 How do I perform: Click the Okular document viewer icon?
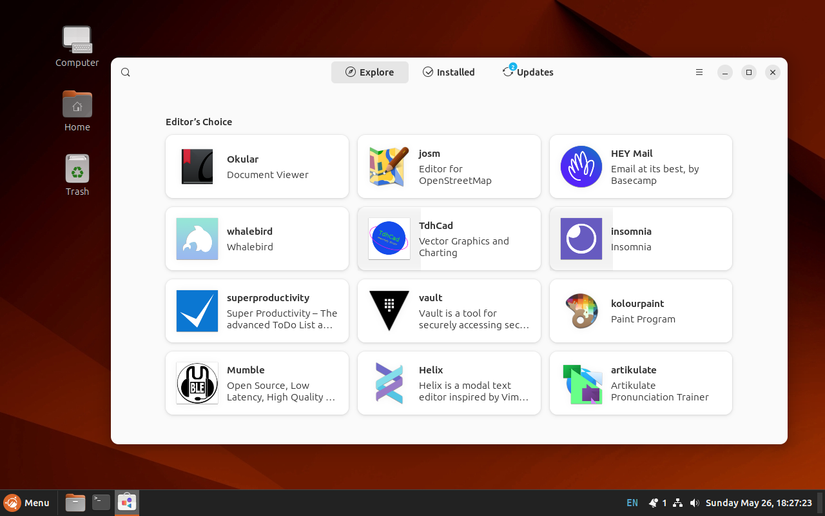[x=197, y=166]
